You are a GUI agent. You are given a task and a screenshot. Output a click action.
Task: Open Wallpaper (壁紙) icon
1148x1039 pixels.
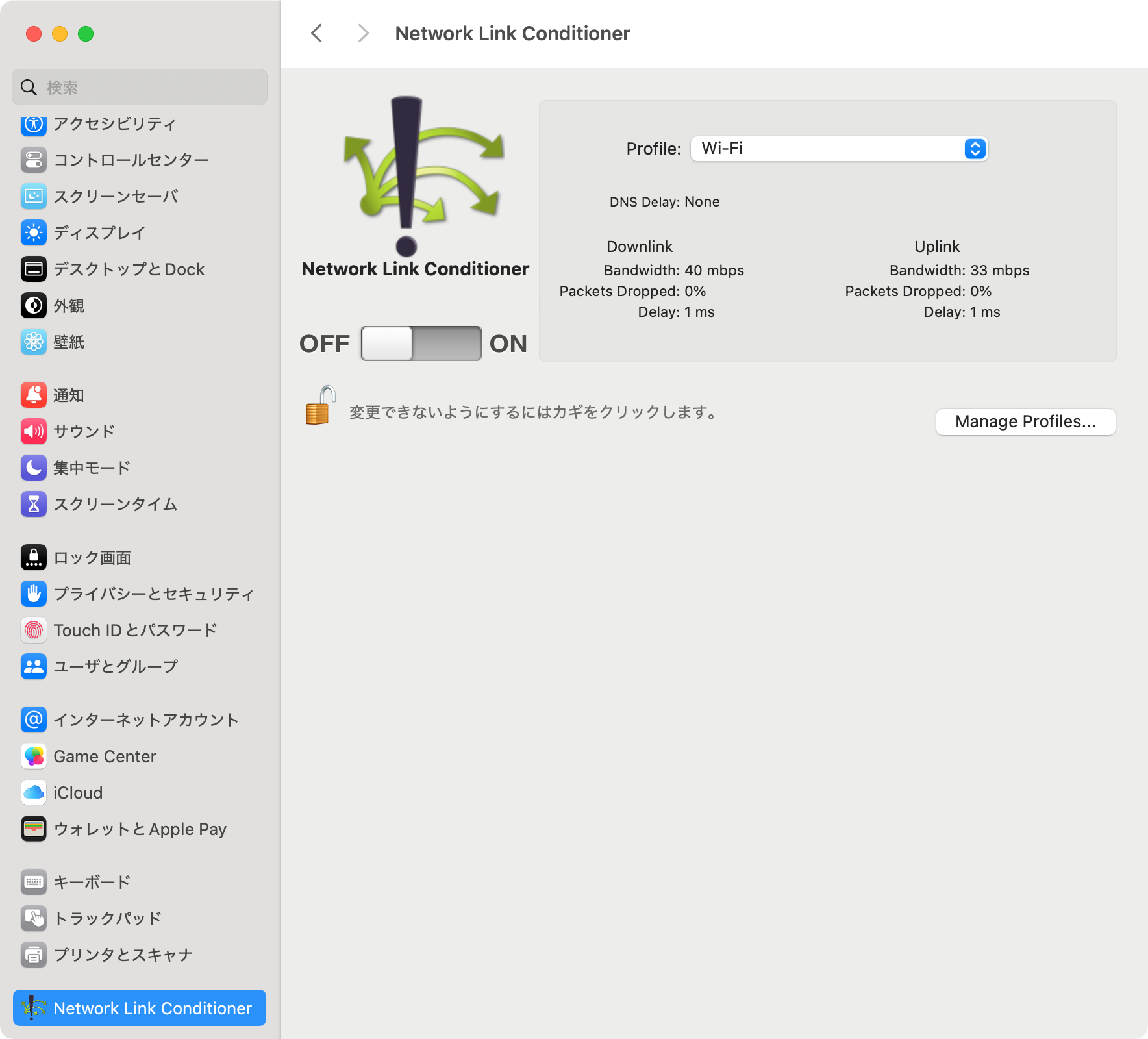[x=34, y=342]
